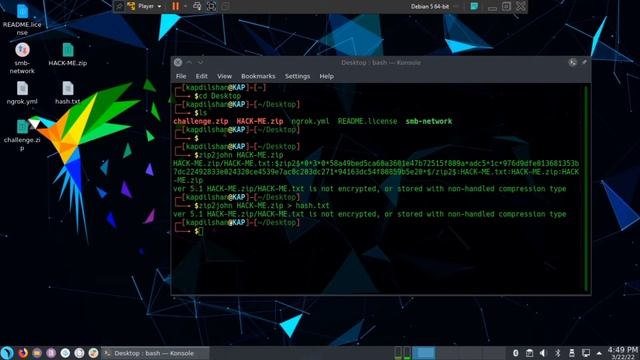Expand power options arrow beside pause

coord(185,6)
